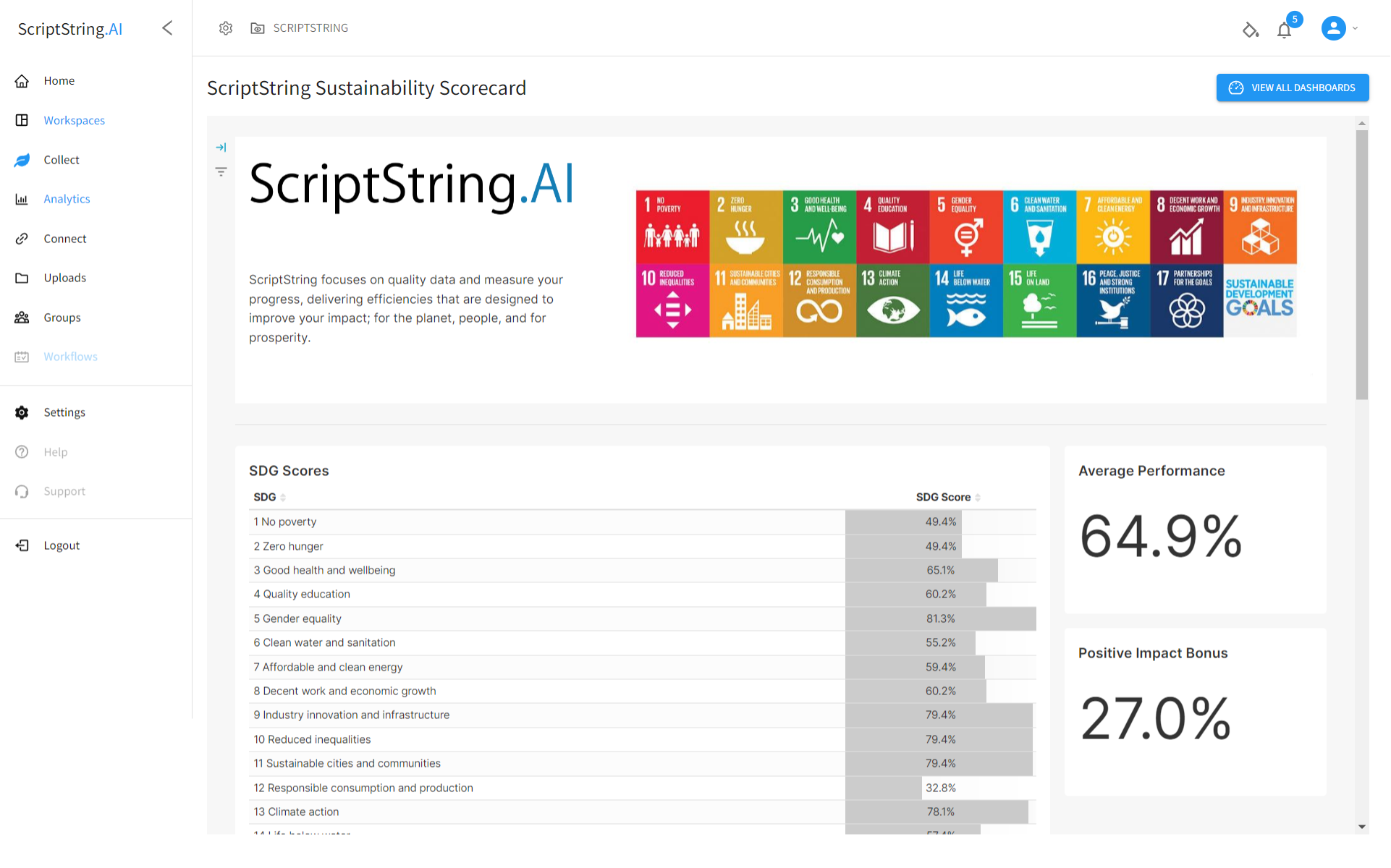The width and height of the screenshot is (1391, 868).
Task: Select Logout in the sidebar
Action: [x=62, y=545]
